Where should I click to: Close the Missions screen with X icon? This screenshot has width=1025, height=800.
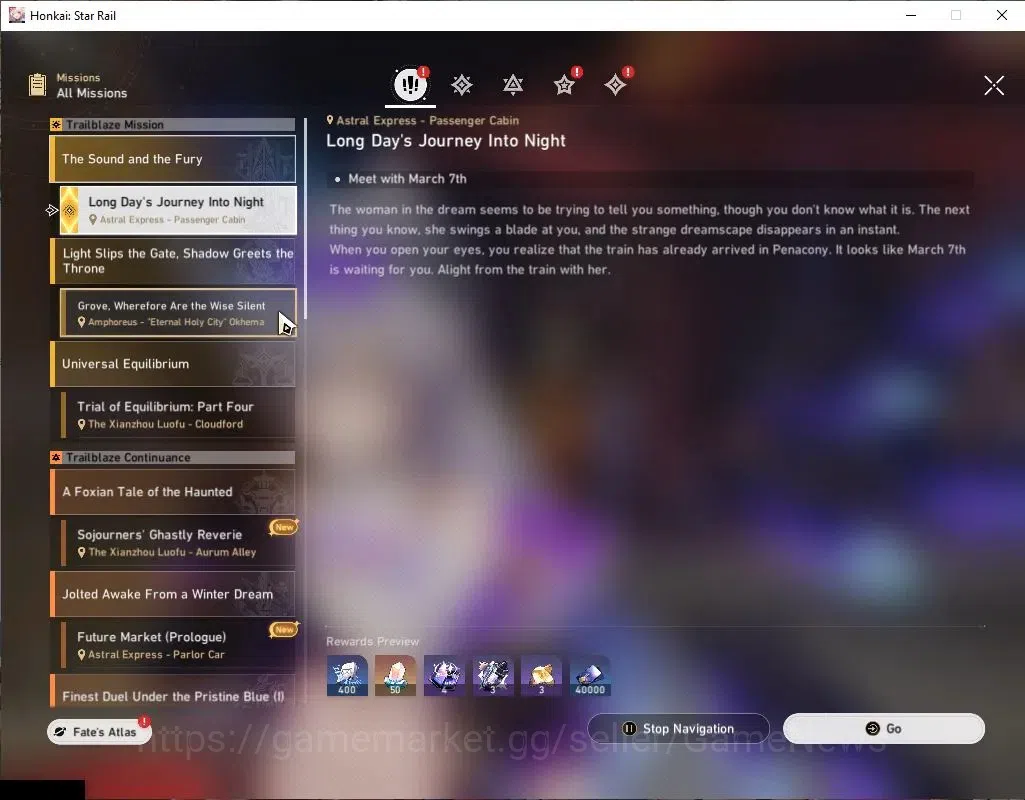coord(994,85)
